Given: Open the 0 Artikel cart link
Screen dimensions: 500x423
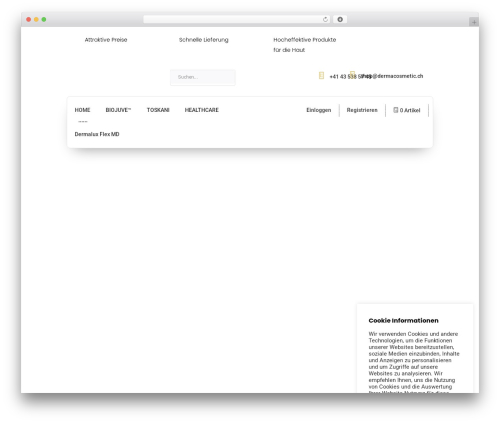Looking at the screenshot, I should pos(407,110).
